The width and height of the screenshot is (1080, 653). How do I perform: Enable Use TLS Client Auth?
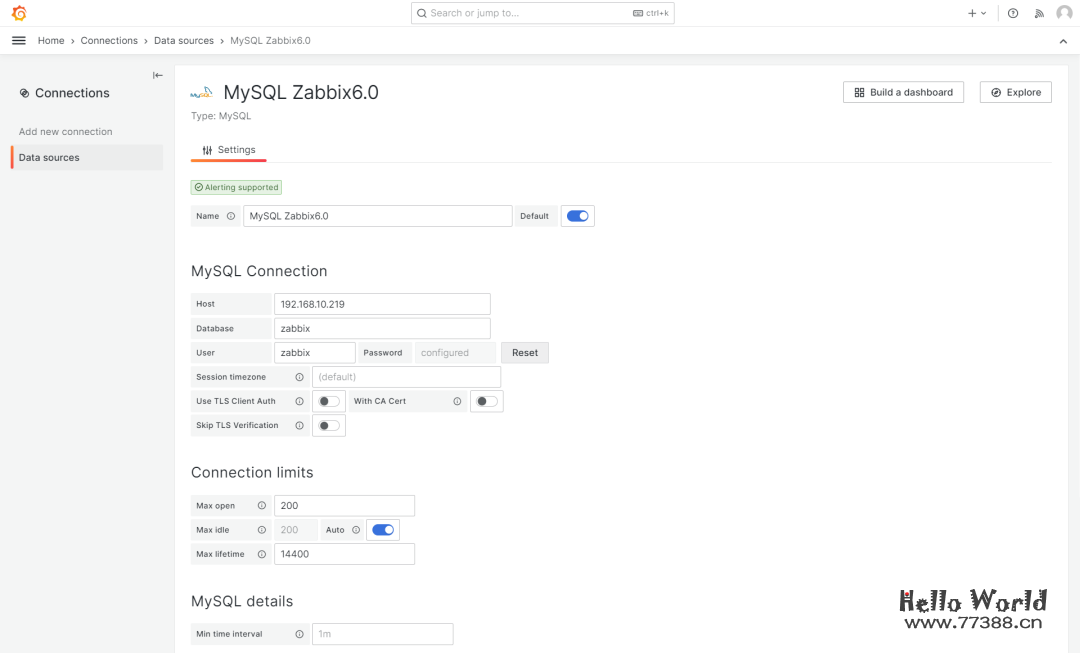pos(328,401)
